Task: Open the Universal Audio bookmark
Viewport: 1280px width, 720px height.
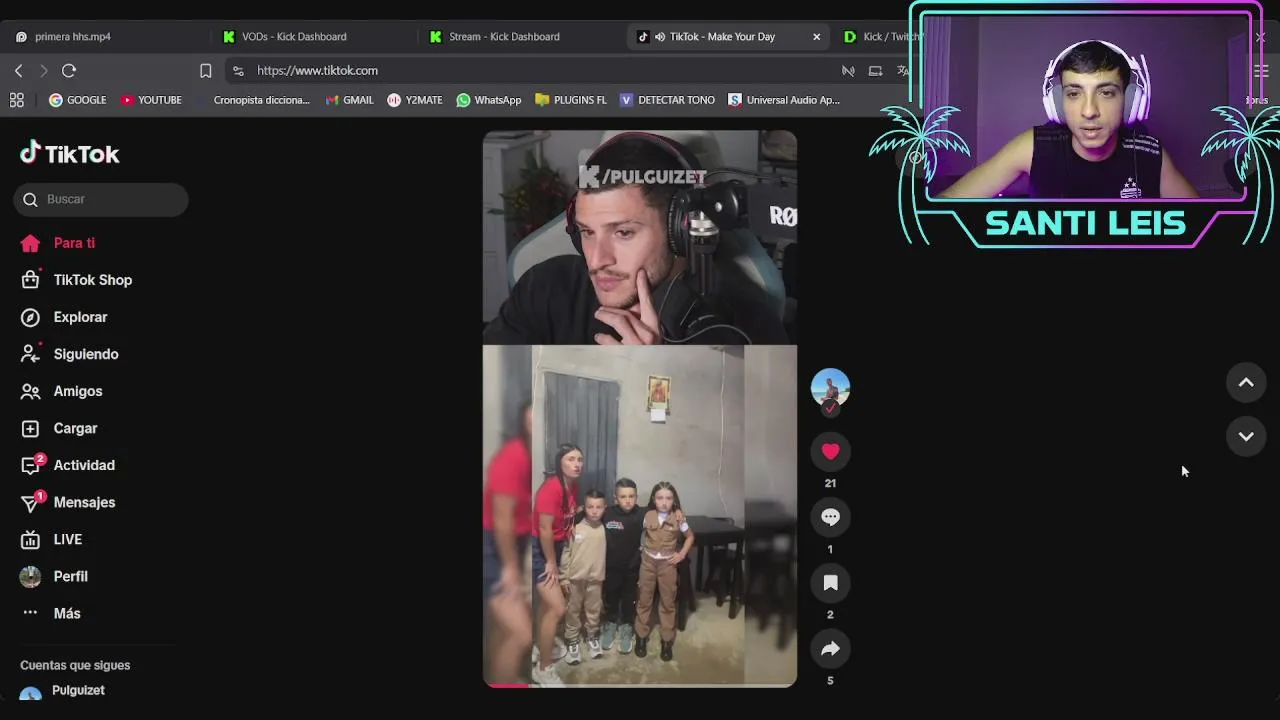Action: tap(784, 100)
